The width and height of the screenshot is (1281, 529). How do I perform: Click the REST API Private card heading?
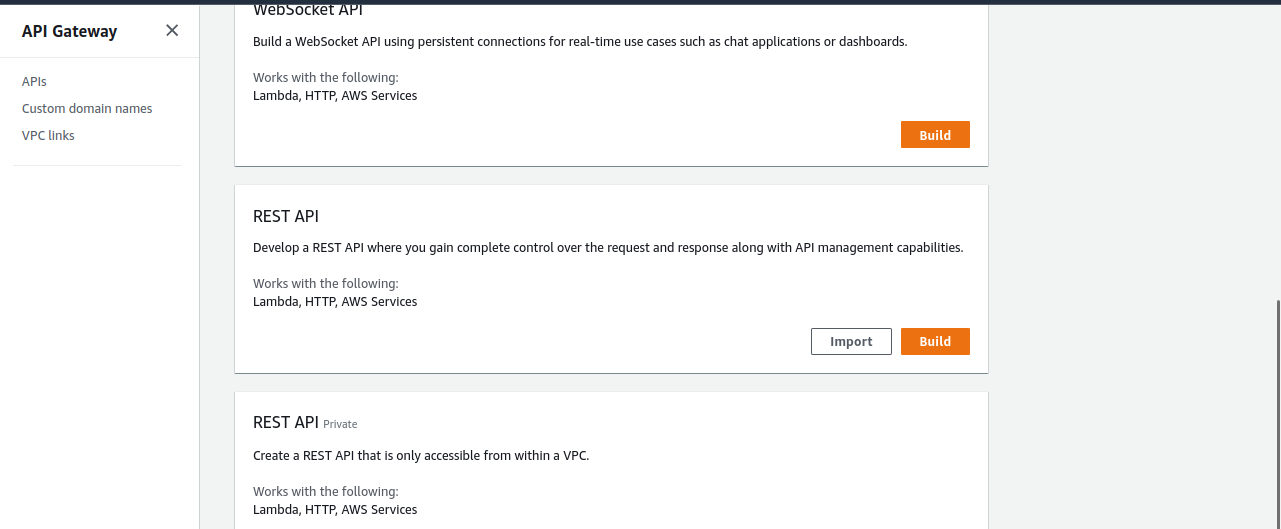(x=286, y=422)
